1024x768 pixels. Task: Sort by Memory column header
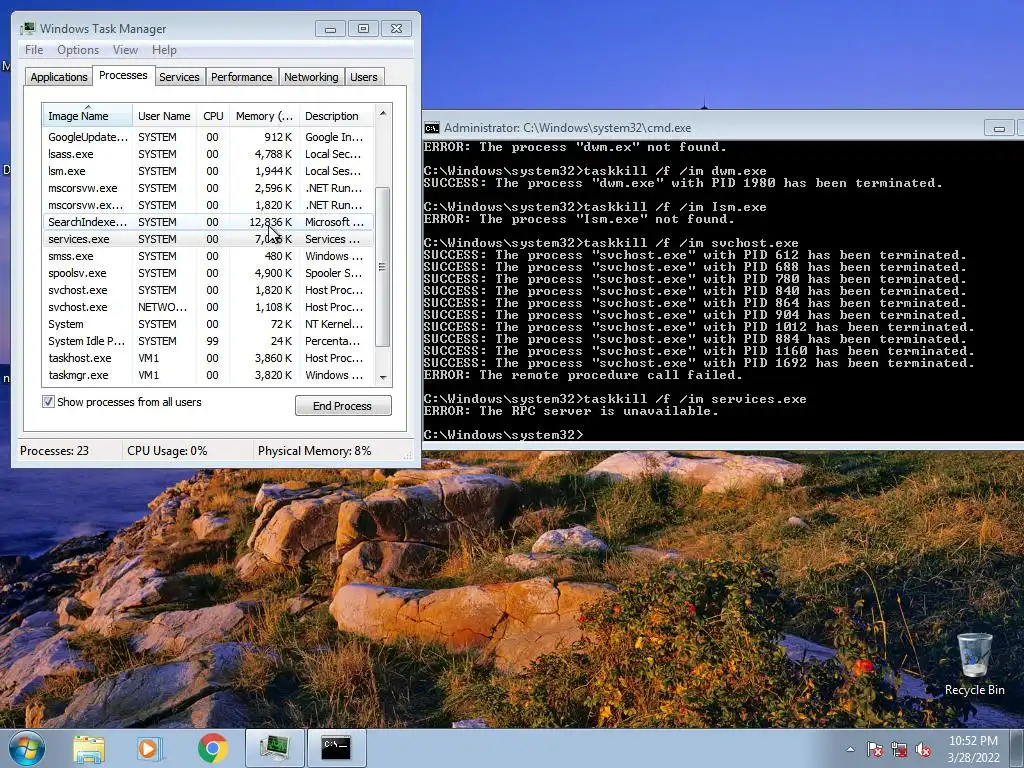point(264,116)
